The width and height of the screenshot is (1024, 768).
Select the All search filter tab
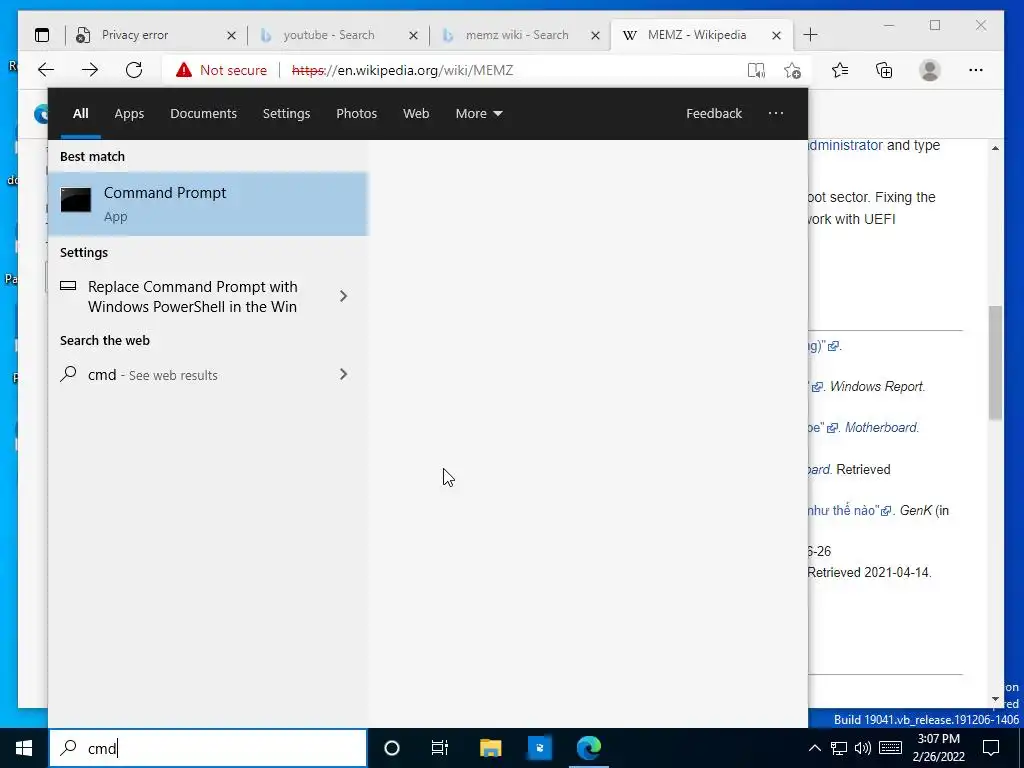(x=80, y=114)
